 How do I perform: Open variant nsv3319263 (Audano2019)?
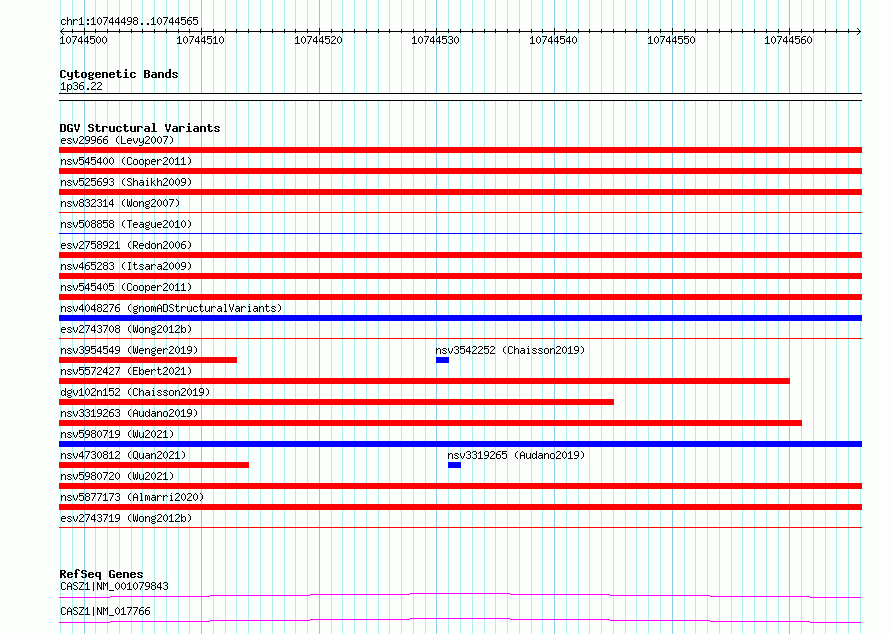click(129, 413)
